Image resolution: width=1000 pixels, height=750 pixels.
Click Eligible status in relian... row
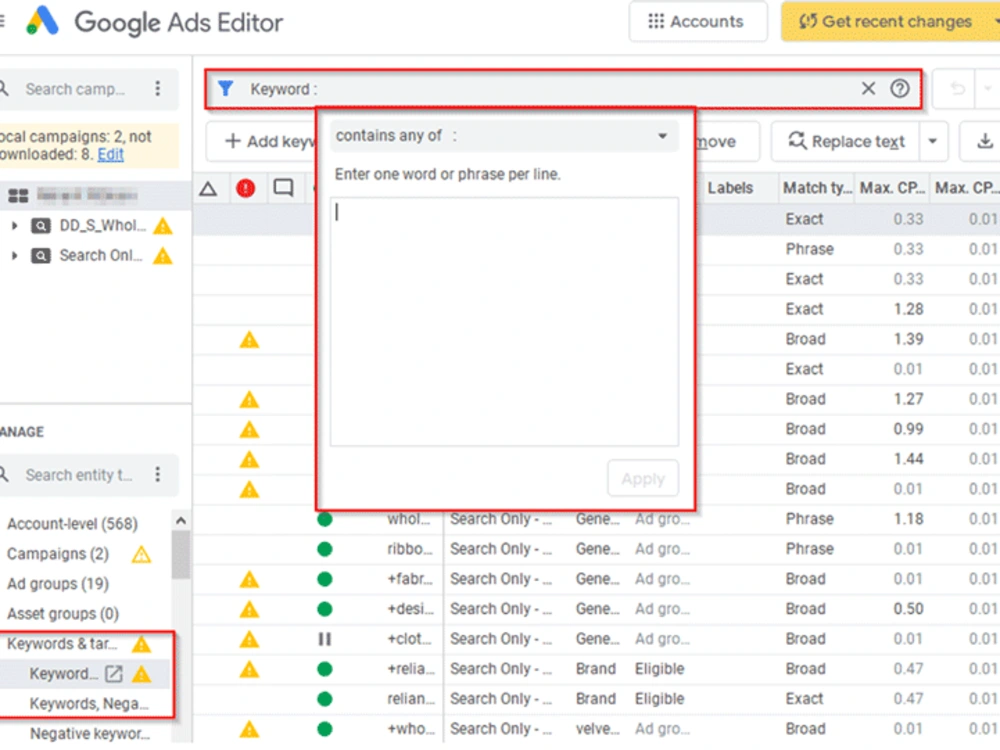(x=659, y=699)
